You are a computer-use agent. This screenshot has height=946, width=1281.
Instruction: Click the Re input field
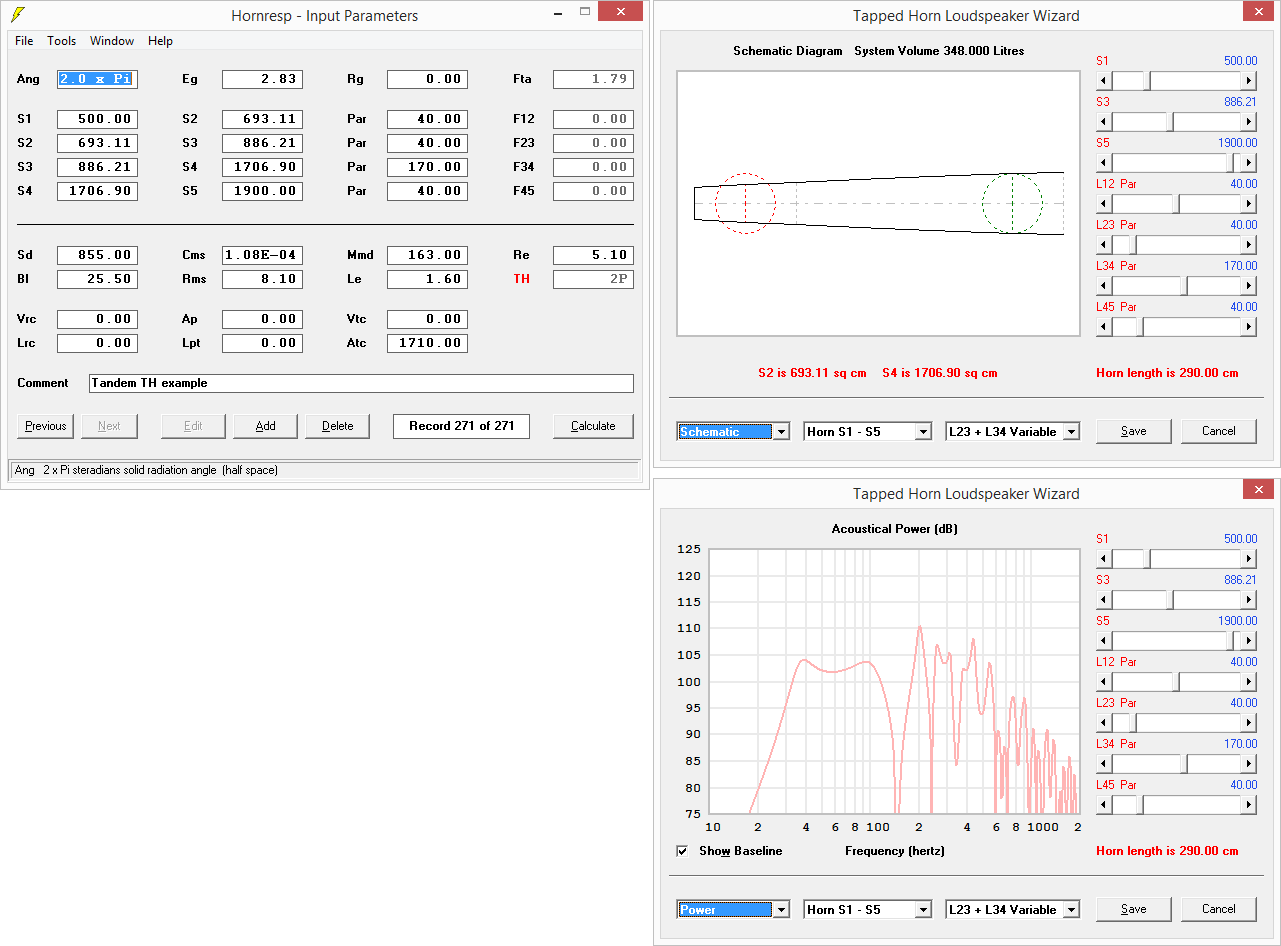coord(593,255)
